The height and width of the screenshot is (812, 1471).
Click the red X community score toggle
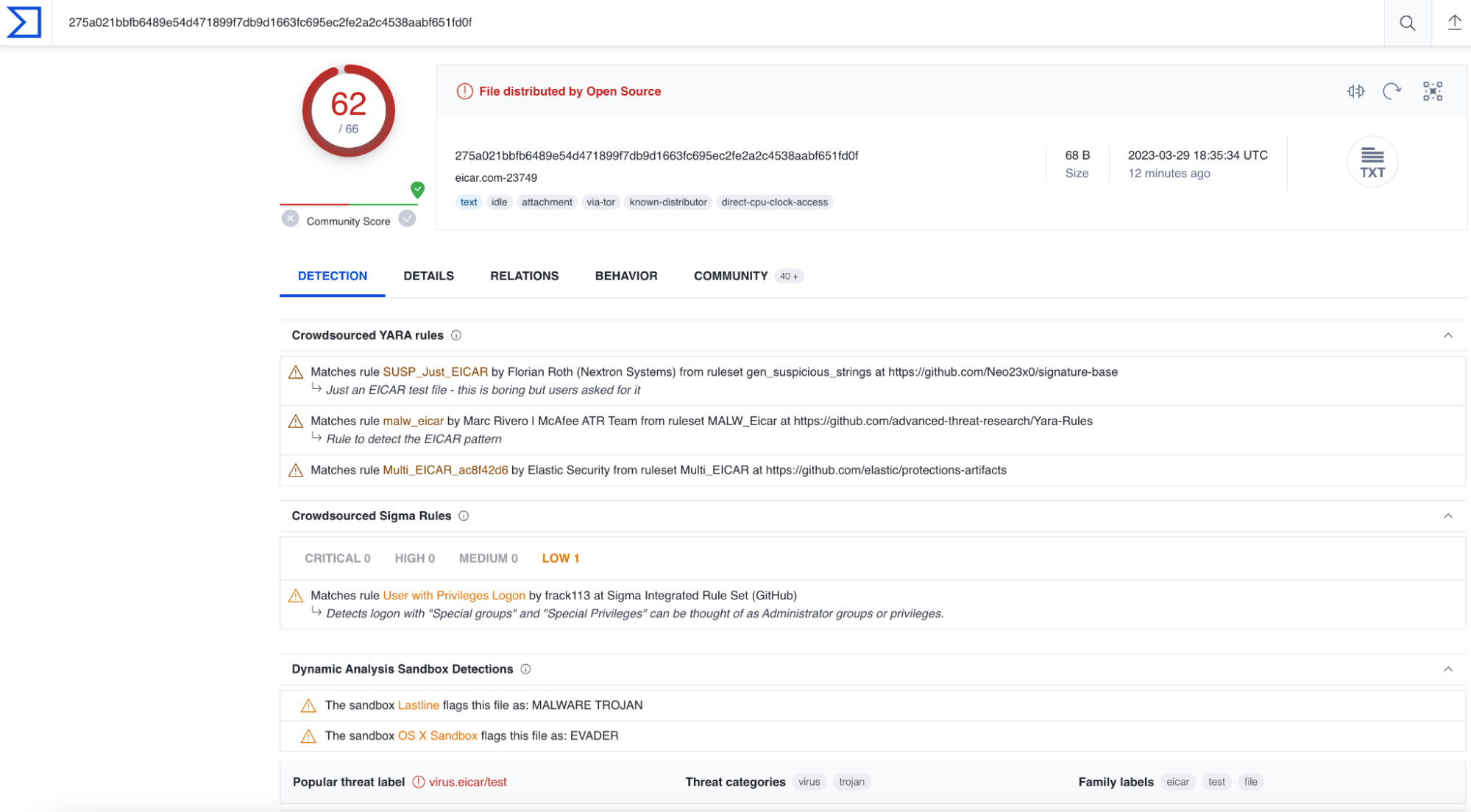coord(289,219)
